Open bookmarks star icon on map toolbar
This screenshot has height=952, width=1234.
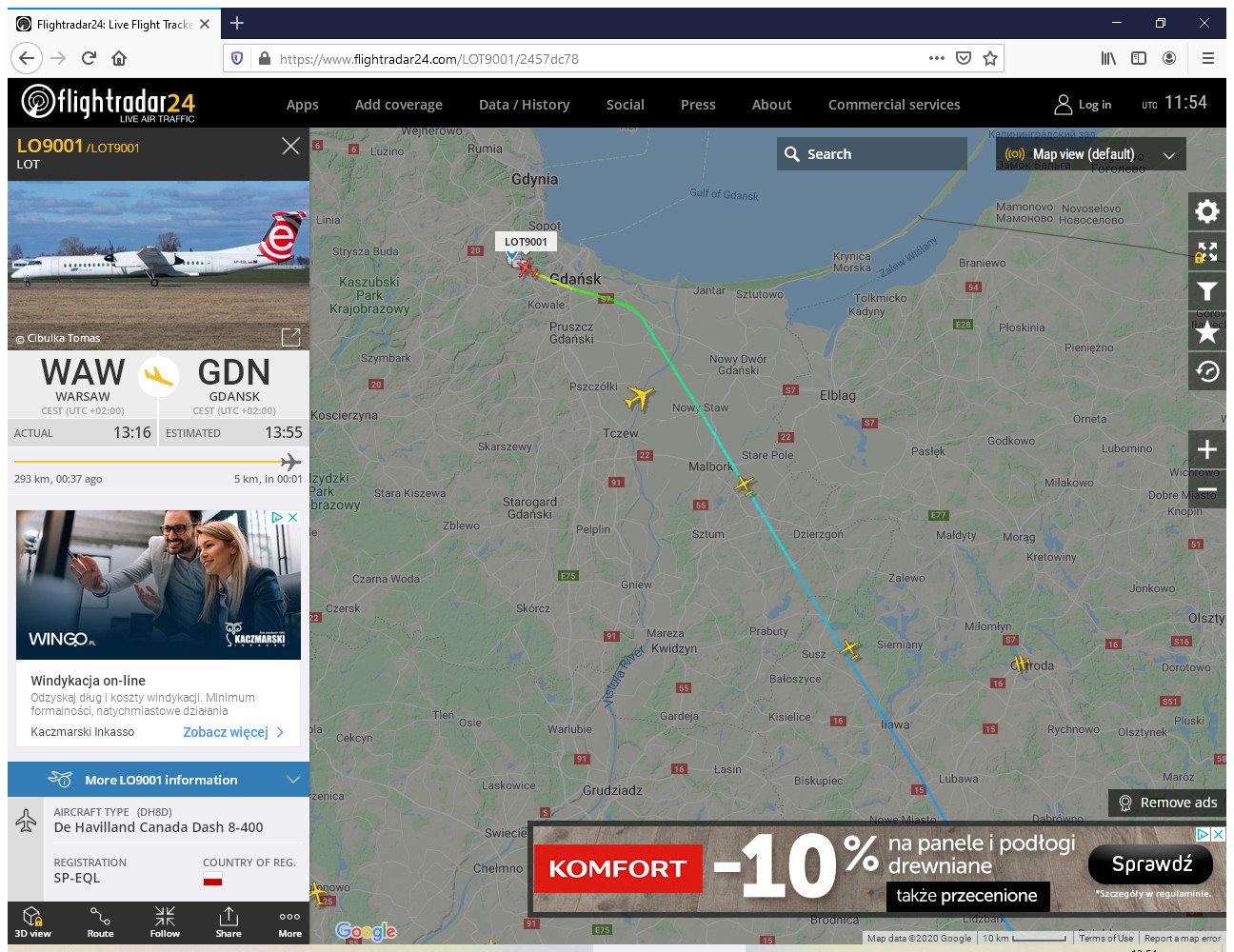(1206, 331)
